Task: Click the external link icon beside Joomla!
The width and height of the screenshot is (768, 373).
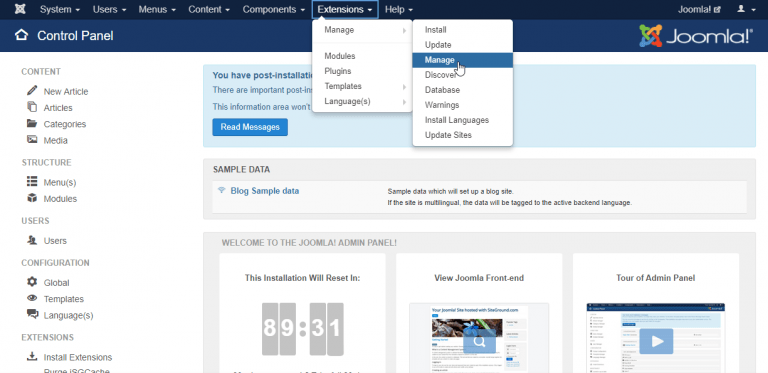Action: tap(718, 10)
